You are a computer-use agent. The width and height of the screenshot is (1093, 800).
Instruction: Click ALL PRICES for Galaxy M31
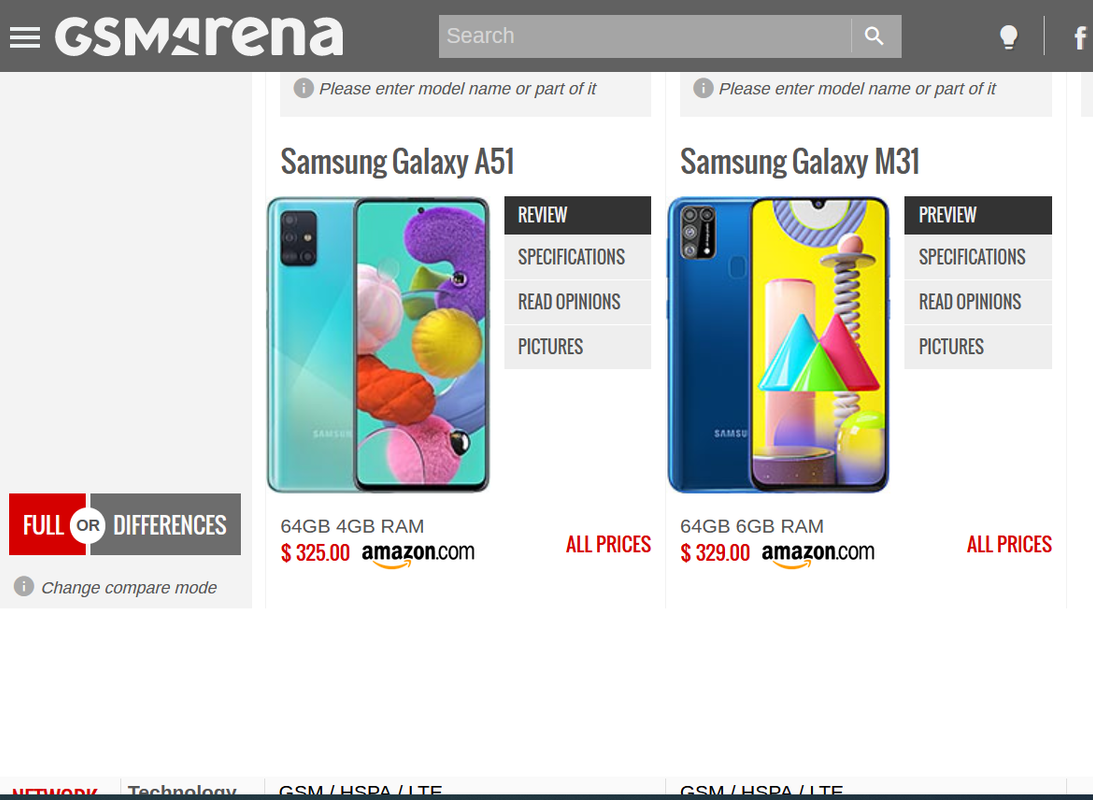(1009, 544)
